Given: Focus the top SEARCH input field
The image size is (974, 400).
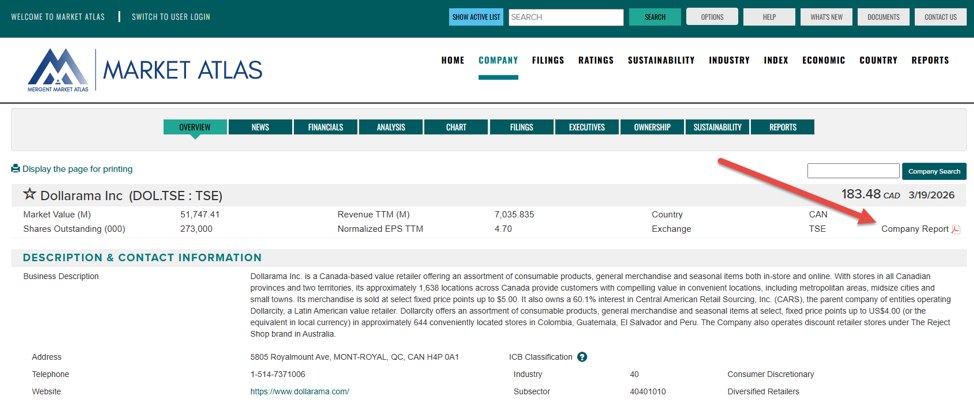Looking at the screenshot, I should click(566, 17).
